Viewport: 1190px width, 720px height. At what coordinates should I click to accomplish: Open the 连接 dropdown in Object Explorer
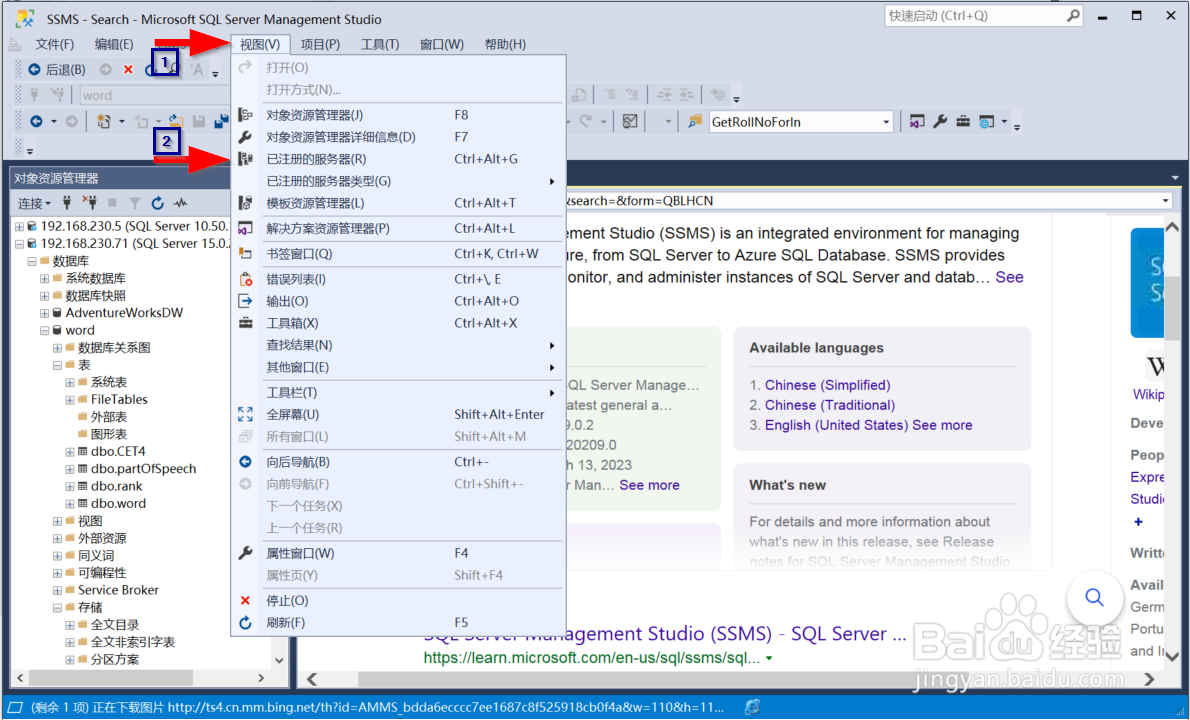pyautogui.click(x=34, y=203)
